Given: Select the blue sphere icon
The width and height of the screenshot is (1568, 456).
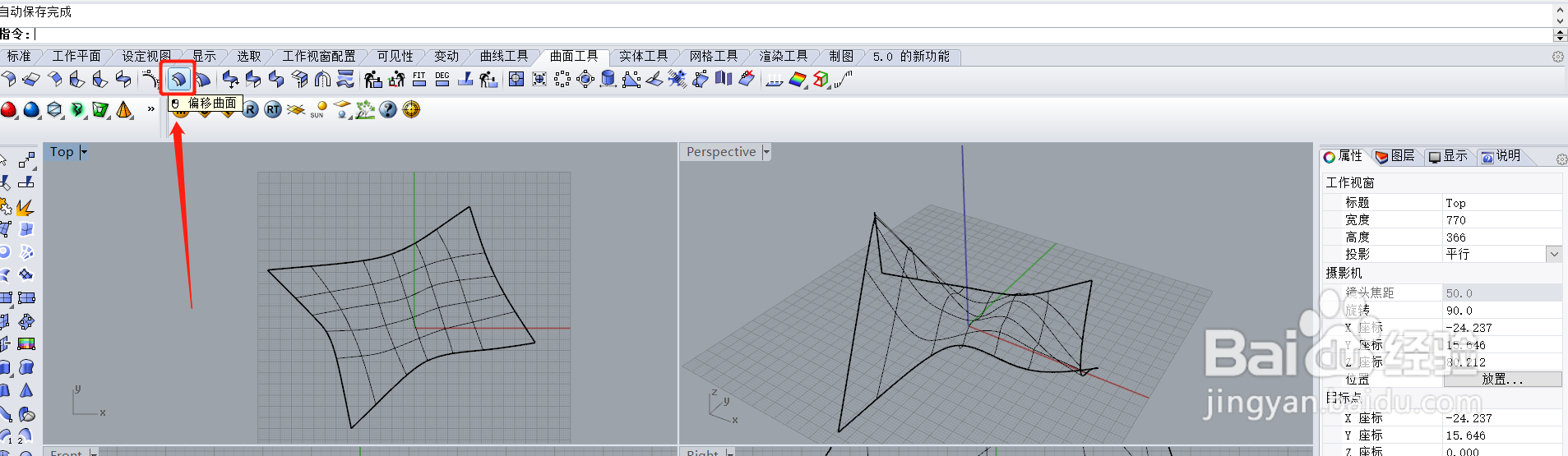Looking at the screenshot, I should pyautogui.click(x=31, y=109).
